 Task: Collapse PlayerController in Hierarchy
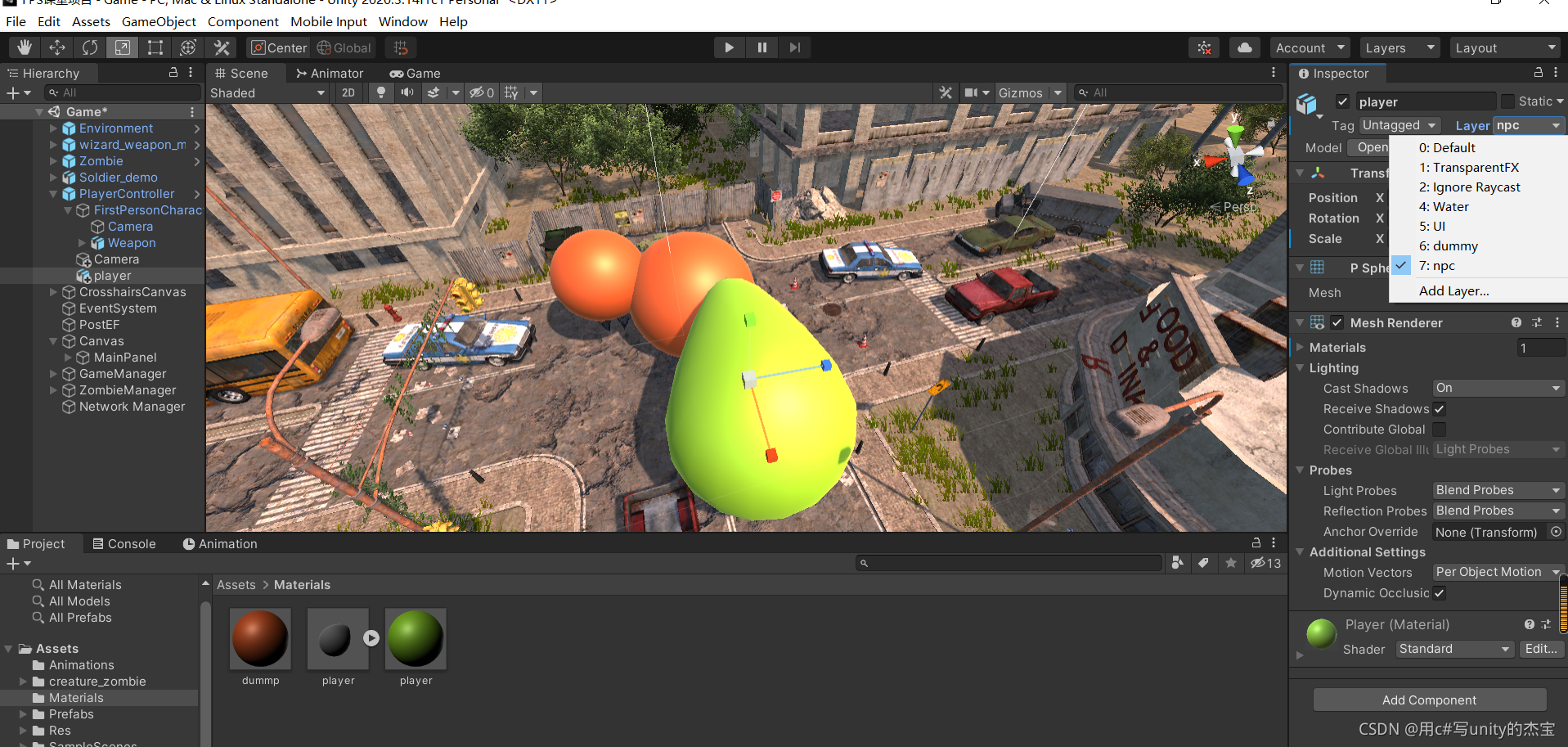click(53, 194)
